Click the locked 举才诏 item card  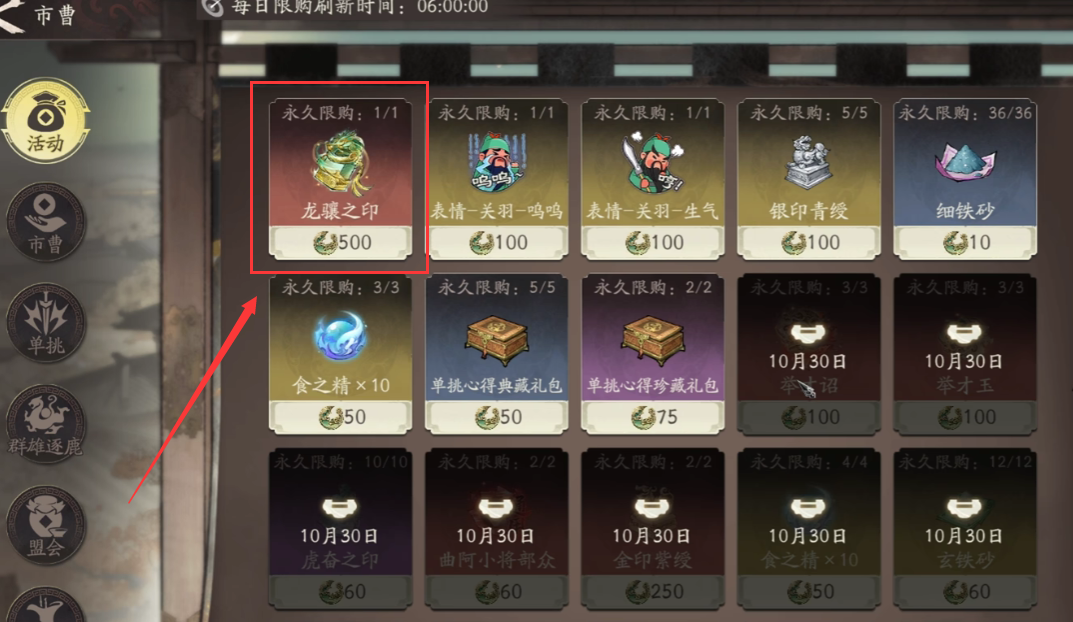click(808, 354)
